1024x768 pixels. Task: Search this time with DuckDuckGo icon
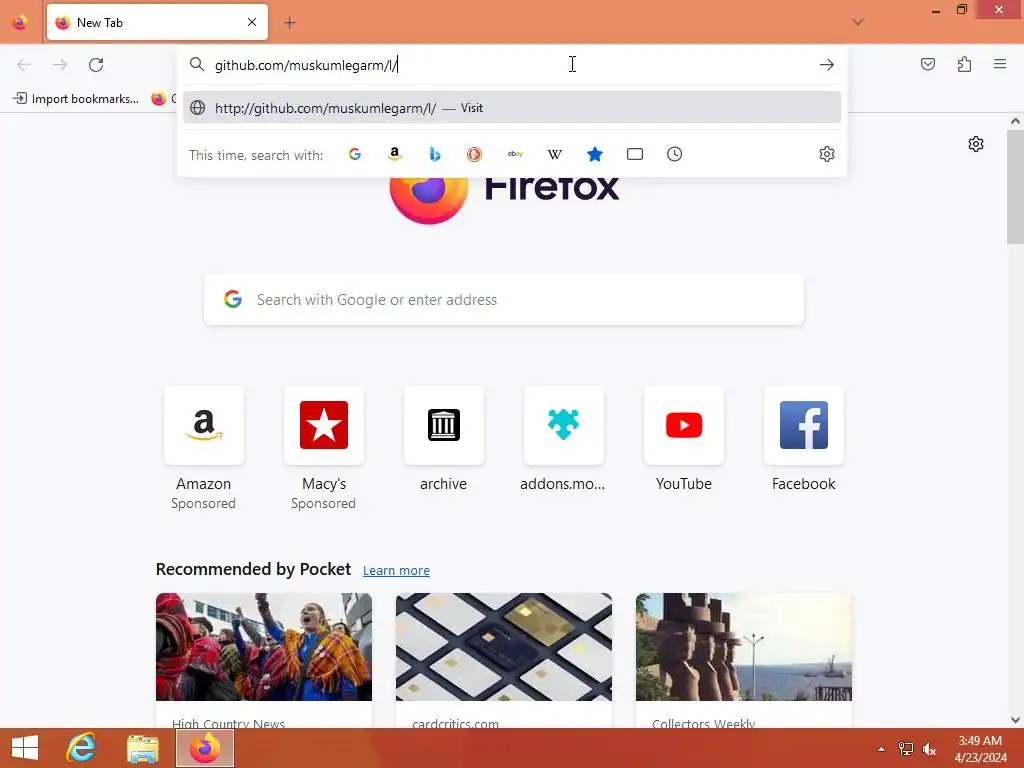(x=475, y=154)
